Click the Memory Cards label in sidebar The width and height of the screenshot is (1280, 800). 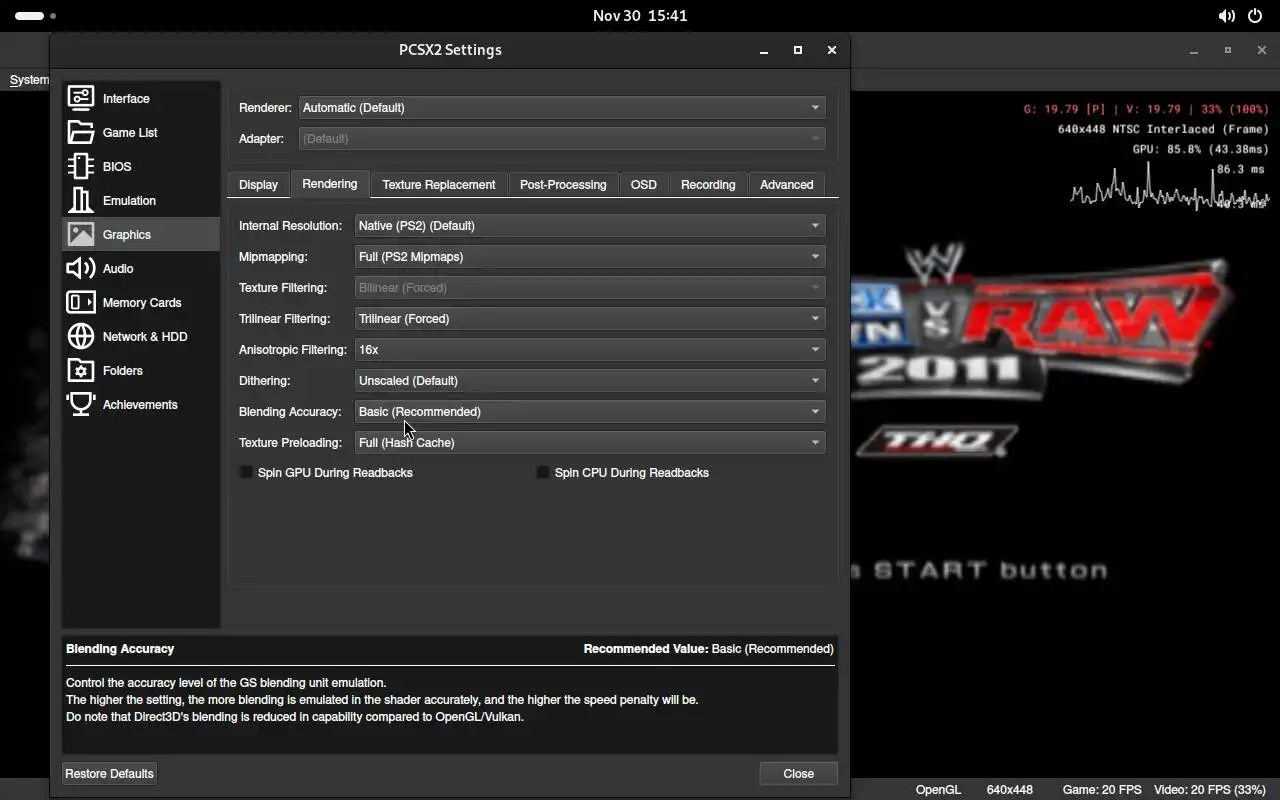tap(142, 302)
